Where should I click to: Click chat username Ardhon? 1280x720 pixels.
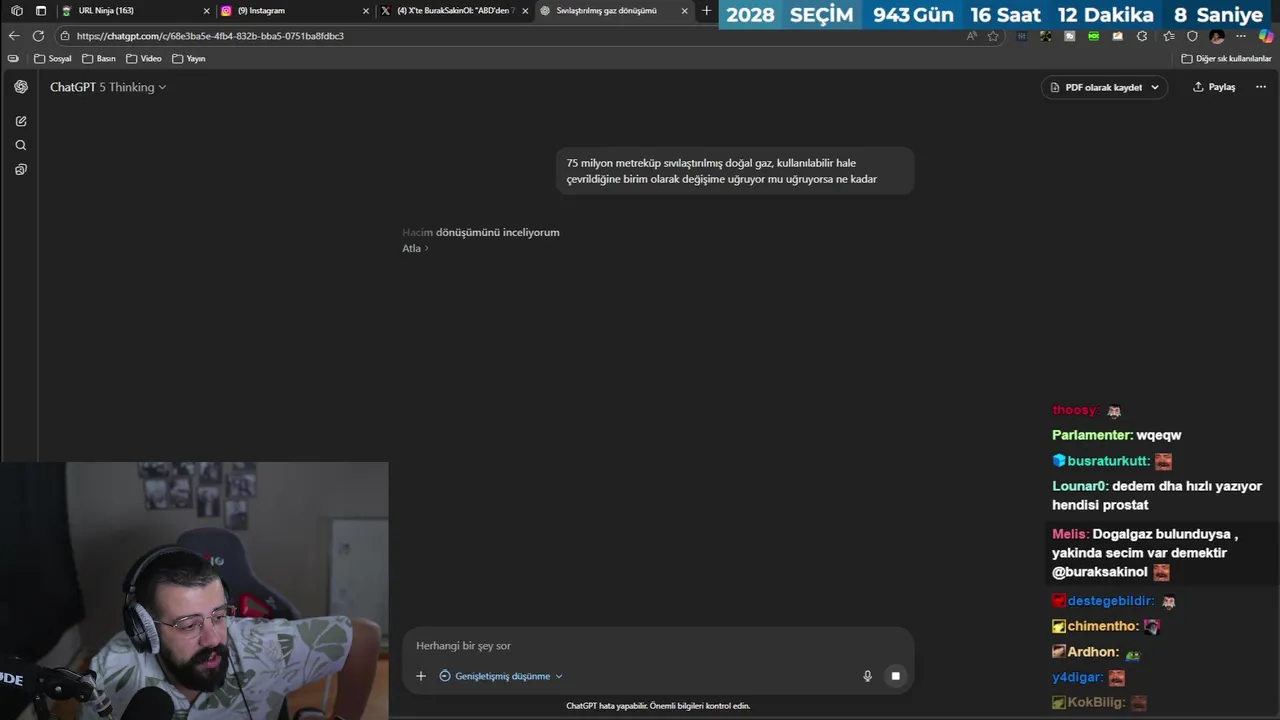pos(1092,652)
